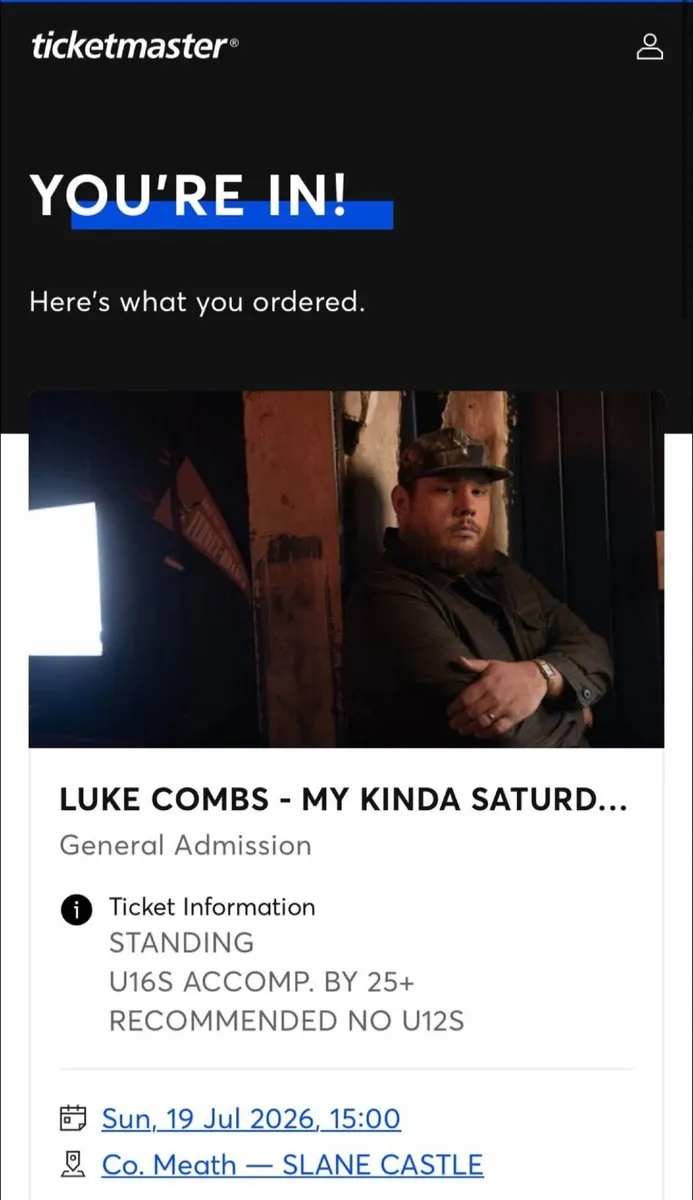Click the Ticketmaster logo
The image size is (693, 1200).
tap(130, 46)
